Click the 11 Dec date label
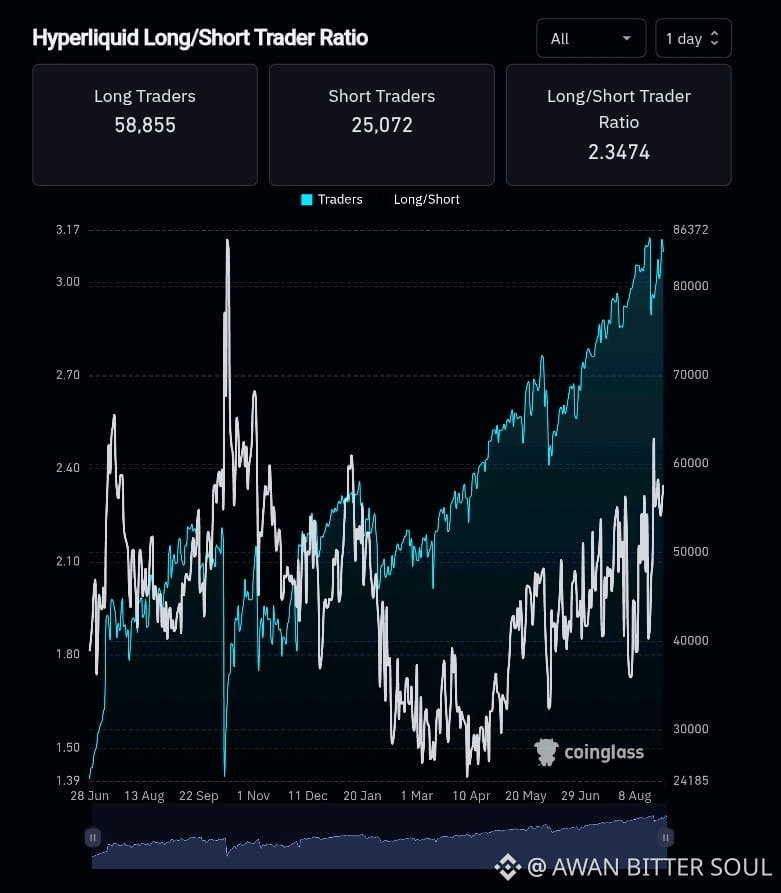Screen dimensions: 781x893 tap(308, 796)
